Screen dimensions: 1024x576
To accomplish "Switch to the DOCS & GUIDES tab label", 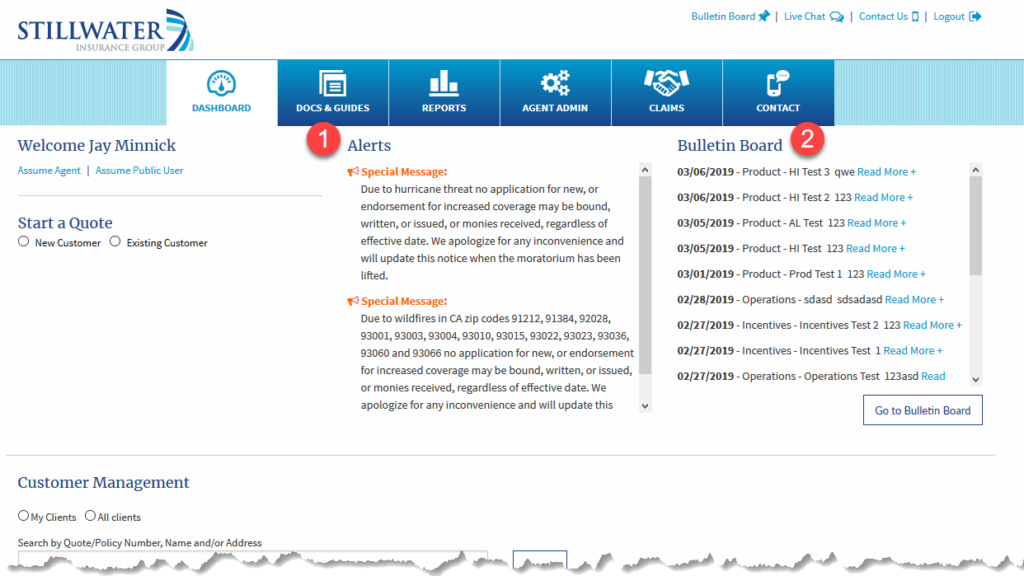I will (332, 108).
